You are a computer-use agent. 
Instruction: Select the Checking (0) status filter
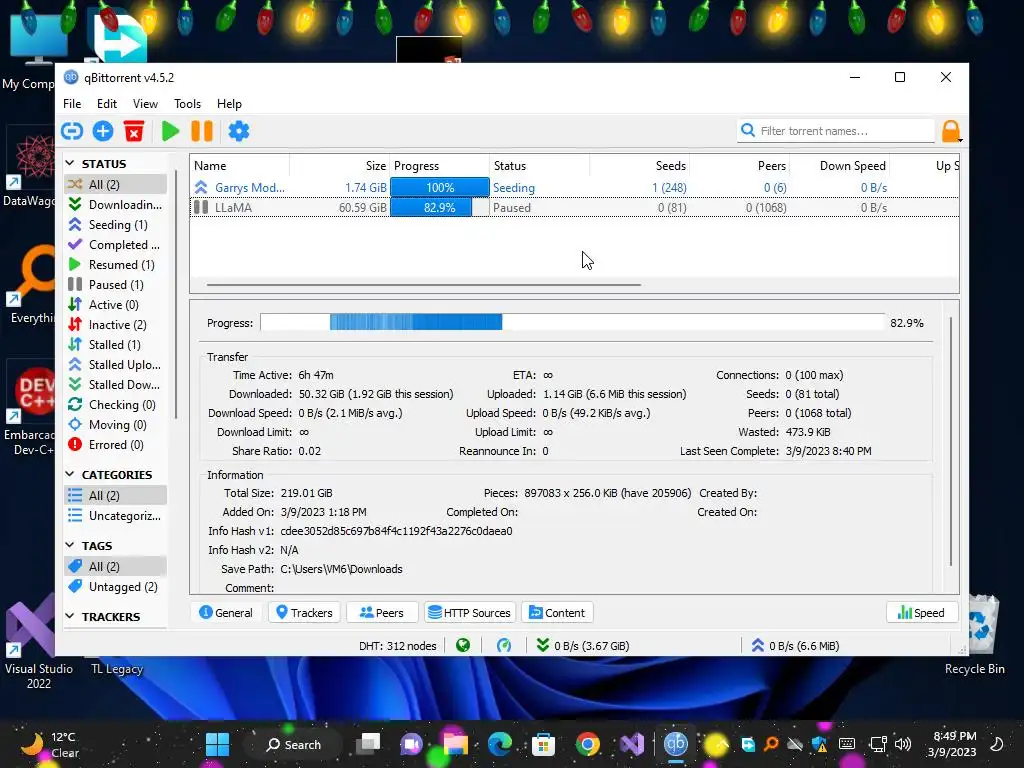[x=116, y=405]
